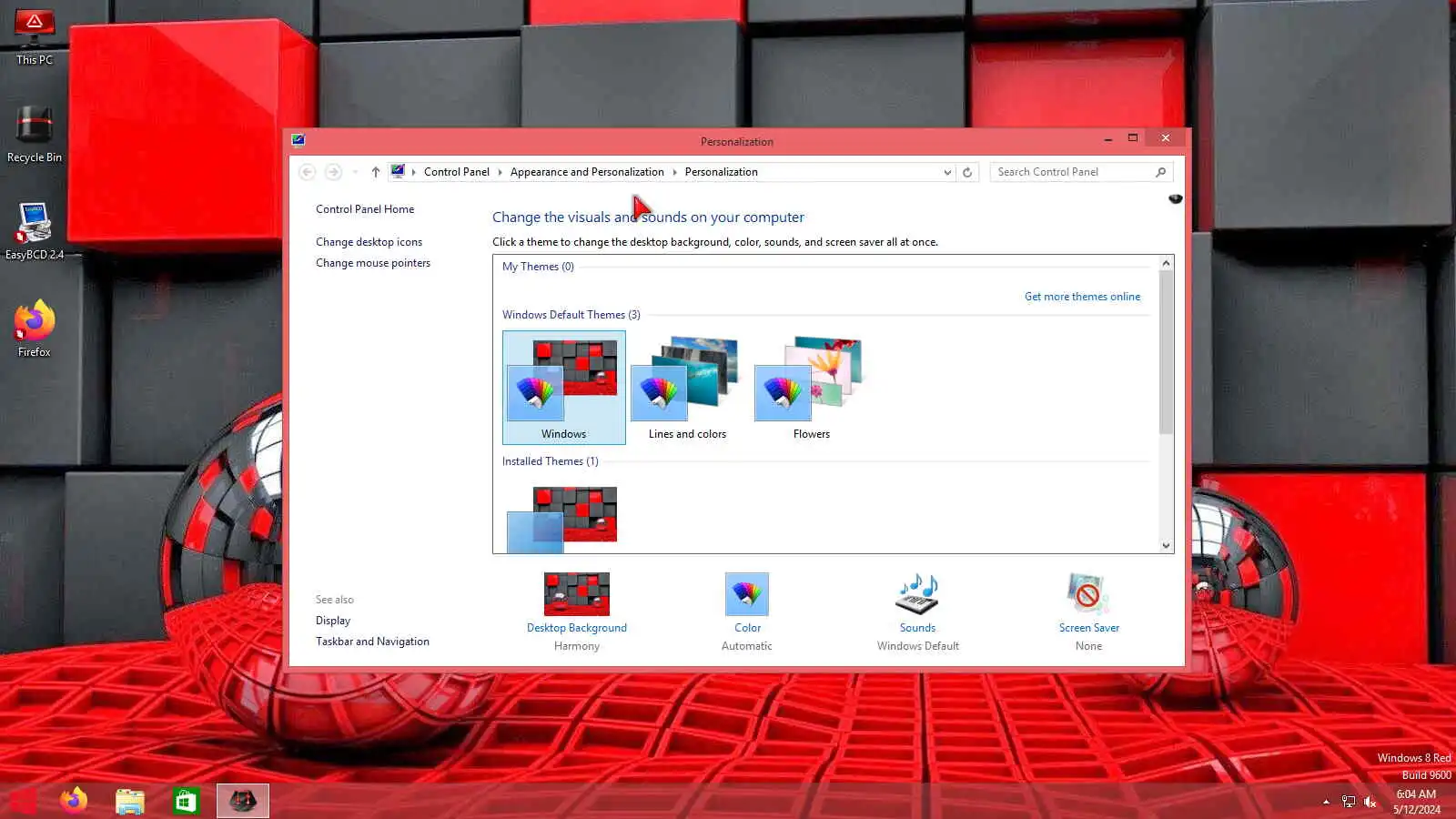The width and height of the screenshot is (1456, 819).
Task: Click the theme list scrollbar thumb
Action: 1166,352
